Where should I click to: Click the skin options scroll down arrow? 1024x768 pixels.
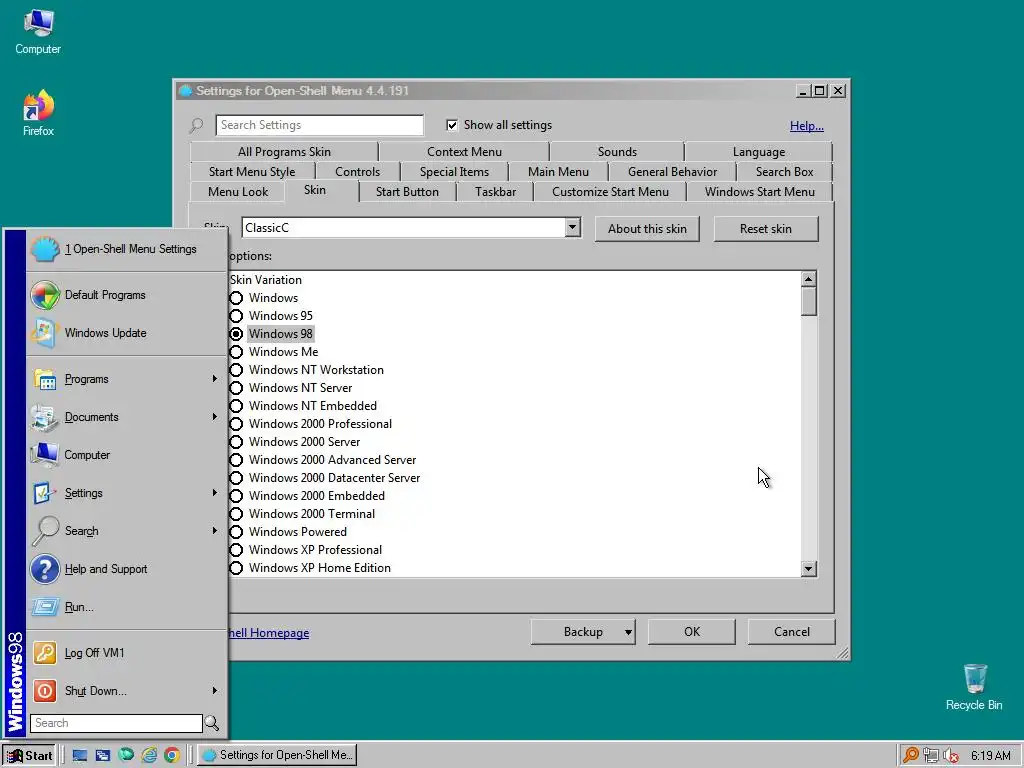click(x=808, y=569)
